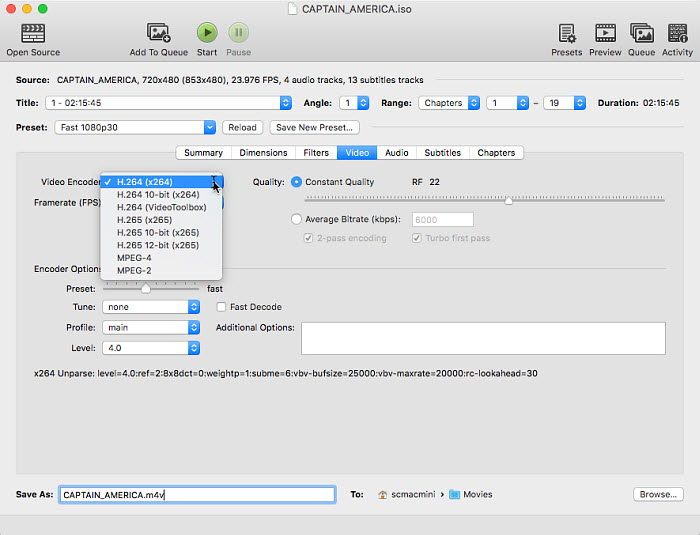Click the Video tab
Viewport: 700px width, 535px height.
(357, 153)
